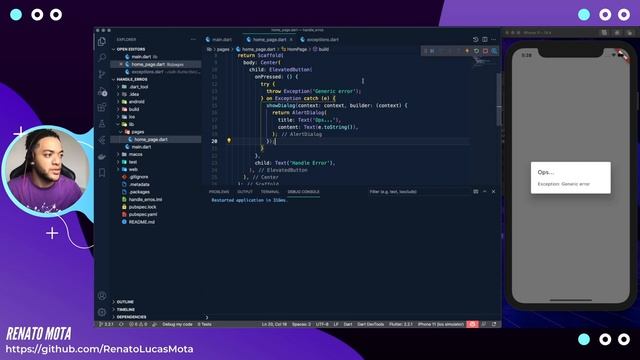
Task: Click the Explorer panel more actions ellipsis
Action: [193, 40]
